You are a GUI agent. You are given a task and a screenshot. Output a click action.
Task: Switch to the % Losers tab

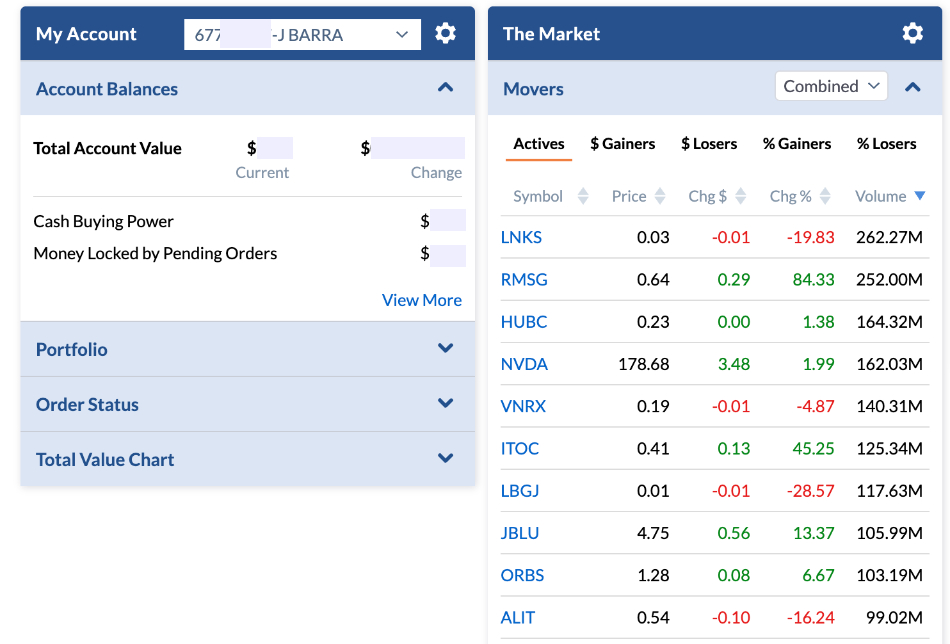coord(886,144)
